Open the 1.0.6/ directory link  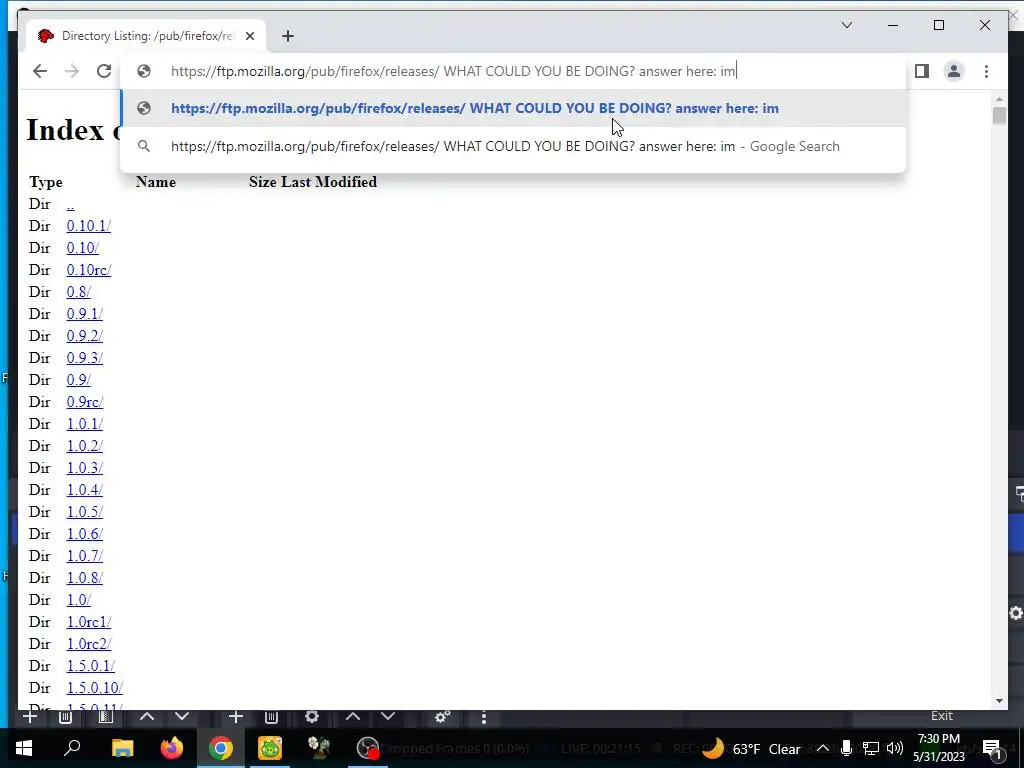point(84,534)
